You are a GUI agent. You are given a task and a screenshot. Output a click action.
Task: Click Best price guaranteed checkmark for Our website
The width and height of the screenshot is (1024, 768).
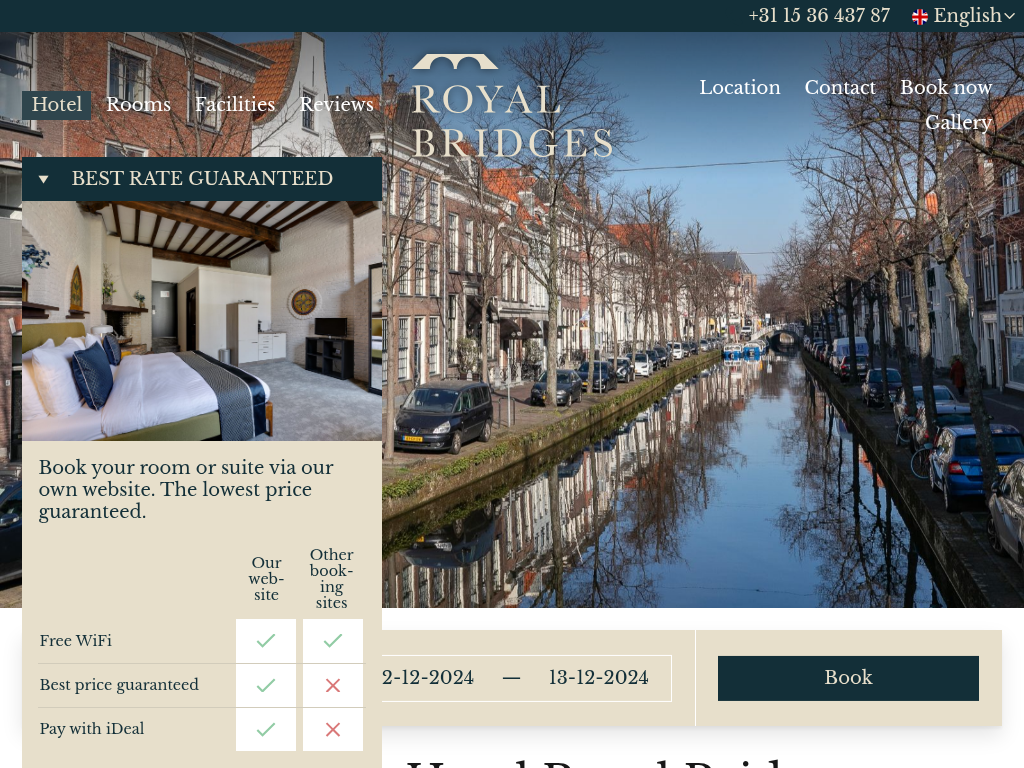tap(266, 685)
